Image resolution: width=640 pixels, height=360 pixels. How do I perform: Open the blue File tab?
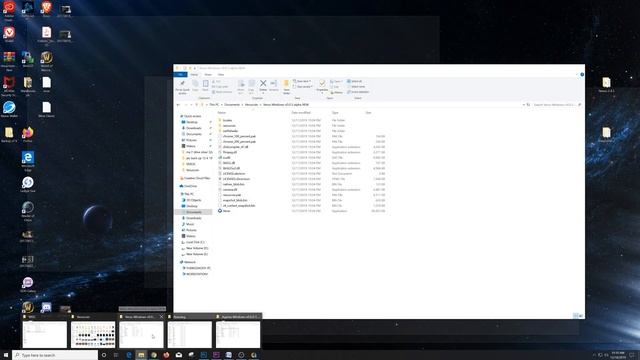pyautogui.click(x=180, y=75)
